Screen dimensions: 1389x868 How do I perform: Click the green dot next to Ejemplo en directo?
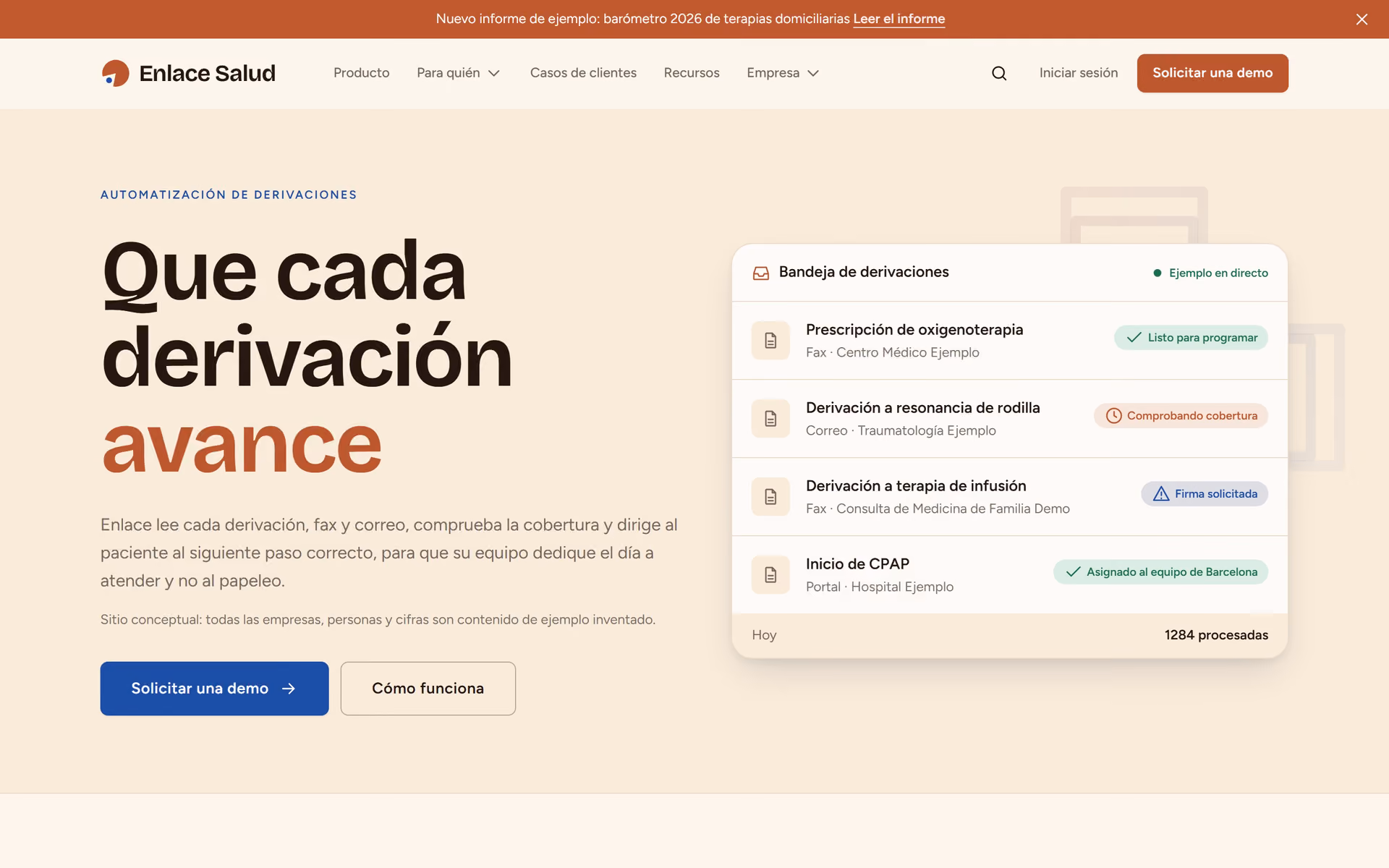click(1157, 273)
